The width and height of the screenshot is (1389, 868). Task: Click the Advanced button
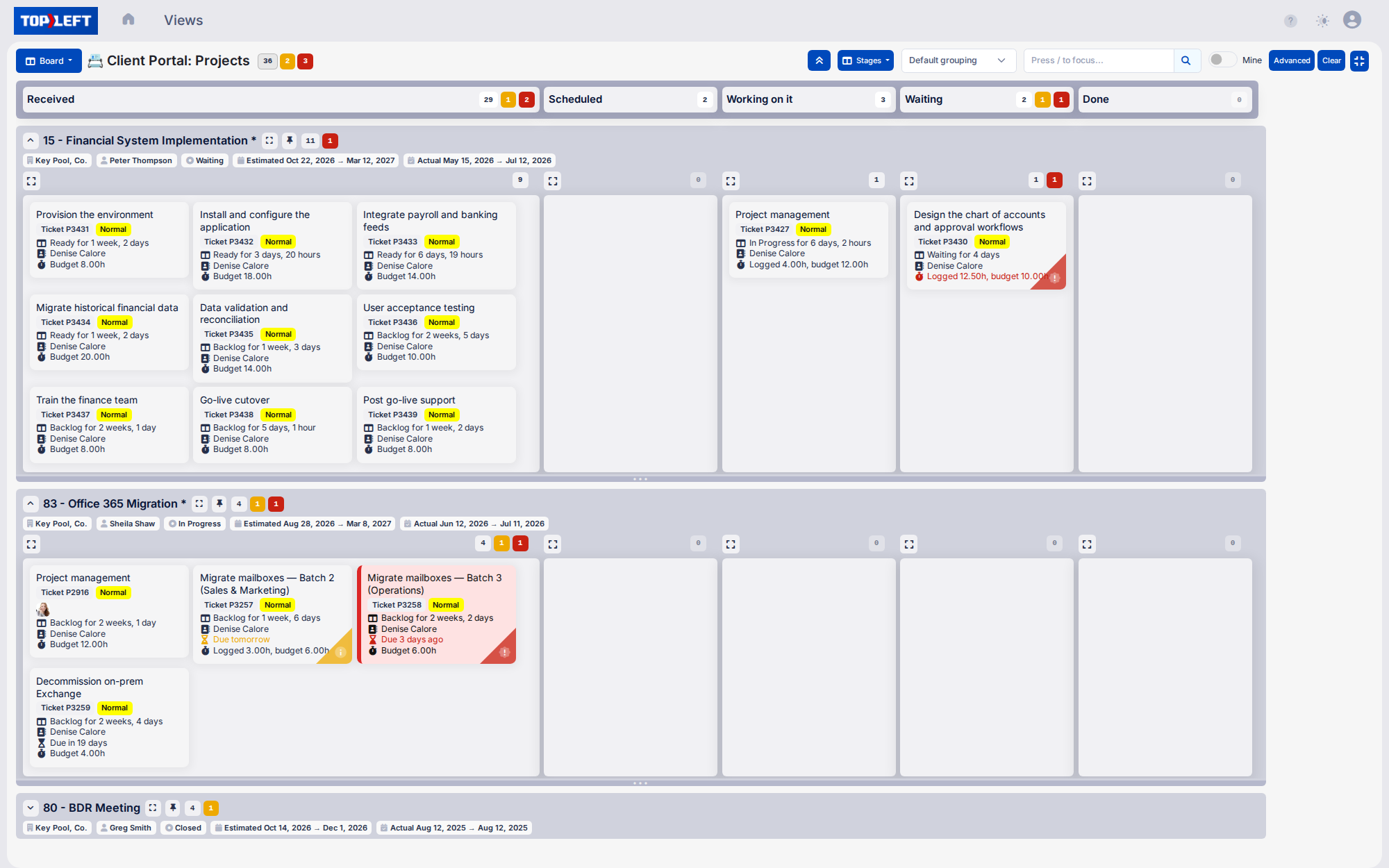[1291, 60]
